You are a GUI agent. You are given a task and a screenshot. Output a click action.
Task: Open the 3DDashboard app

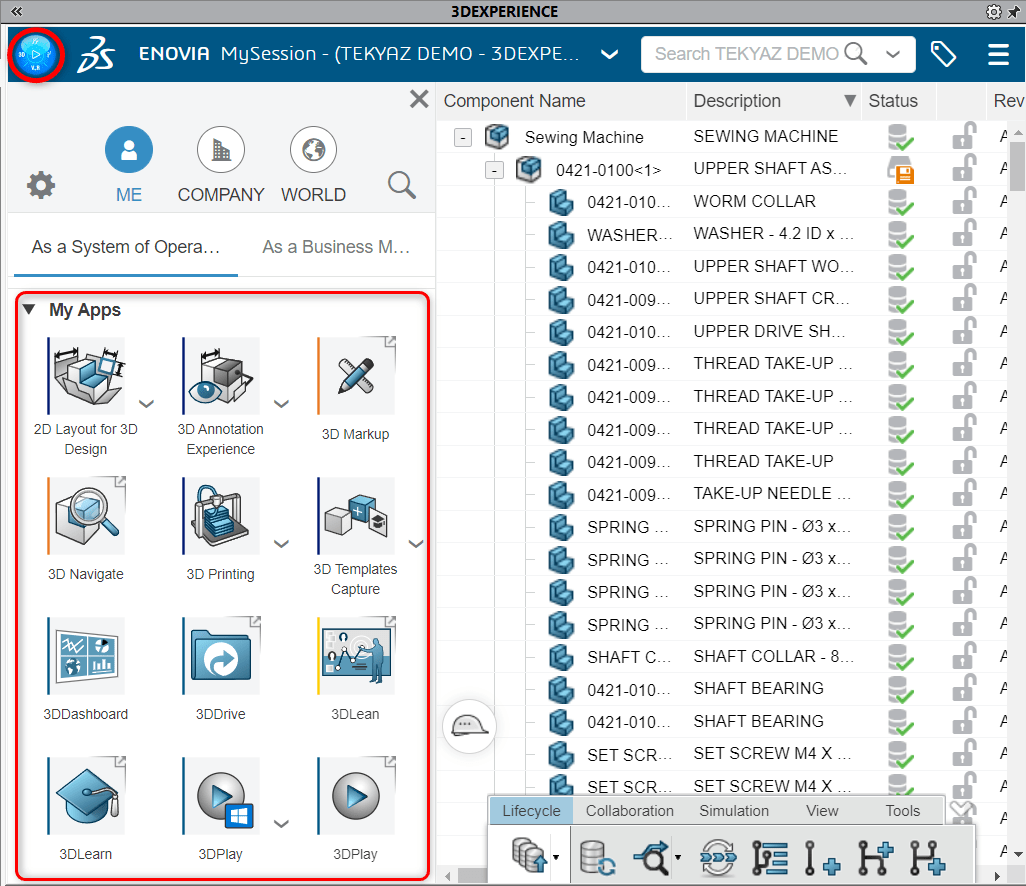(x=86, y=656)
